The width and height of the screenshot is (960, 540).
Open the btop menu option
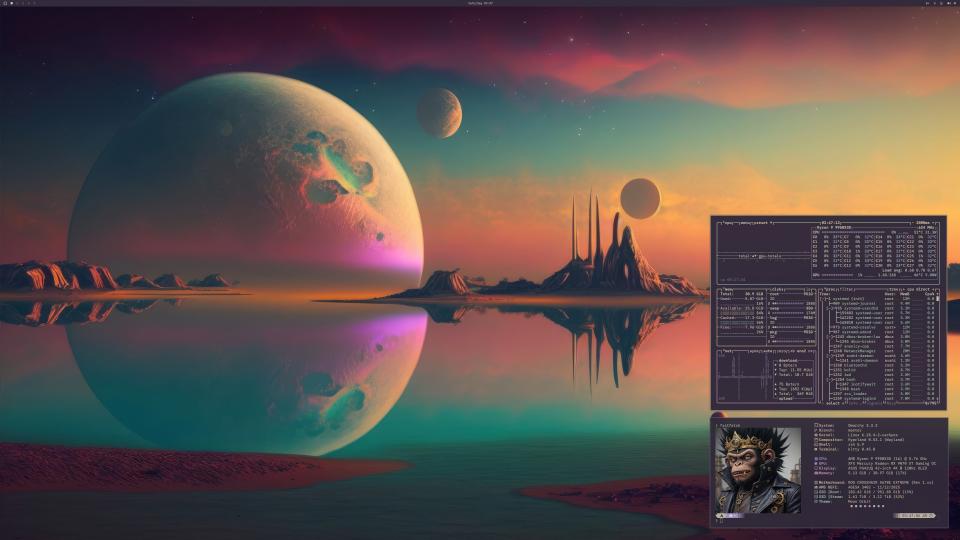pyautogui.click(x=745, y=223)
